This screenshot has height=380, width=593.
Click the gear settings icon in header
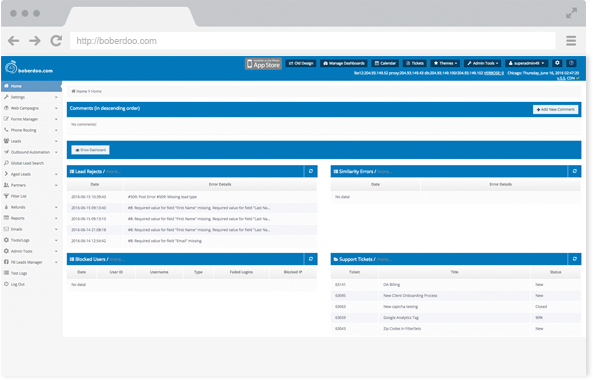[557, 63]
